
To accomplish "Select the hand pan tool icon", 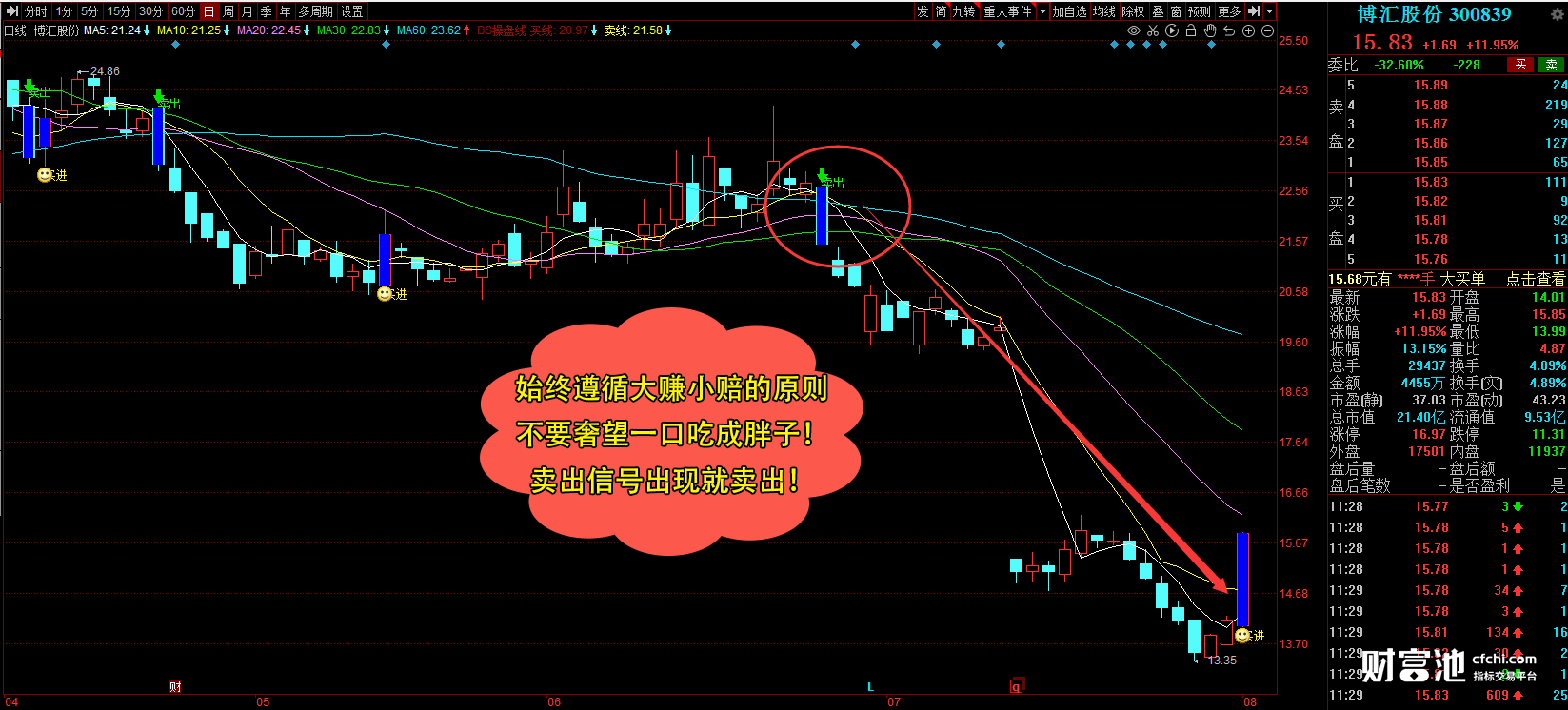I will (x=1209, y=30).
